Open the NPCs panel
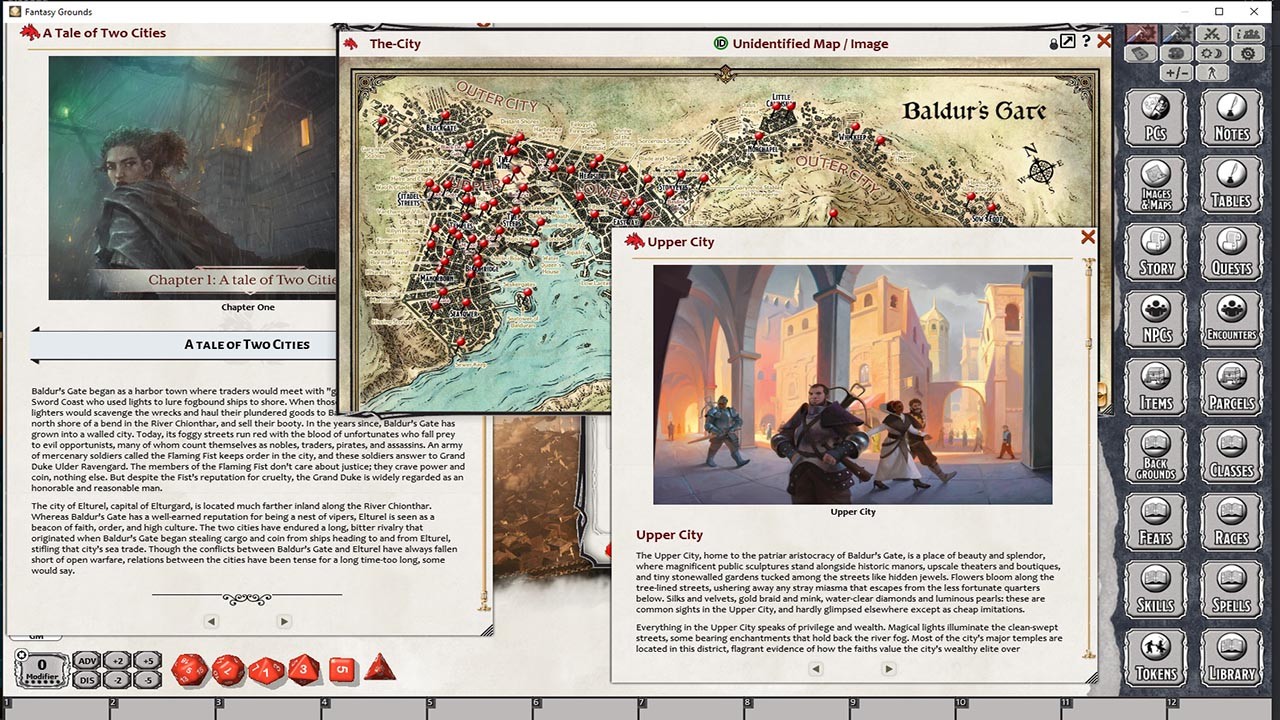Image resolution: width=1280 pixels, height=720 pixels. [x=1155, y=320]
